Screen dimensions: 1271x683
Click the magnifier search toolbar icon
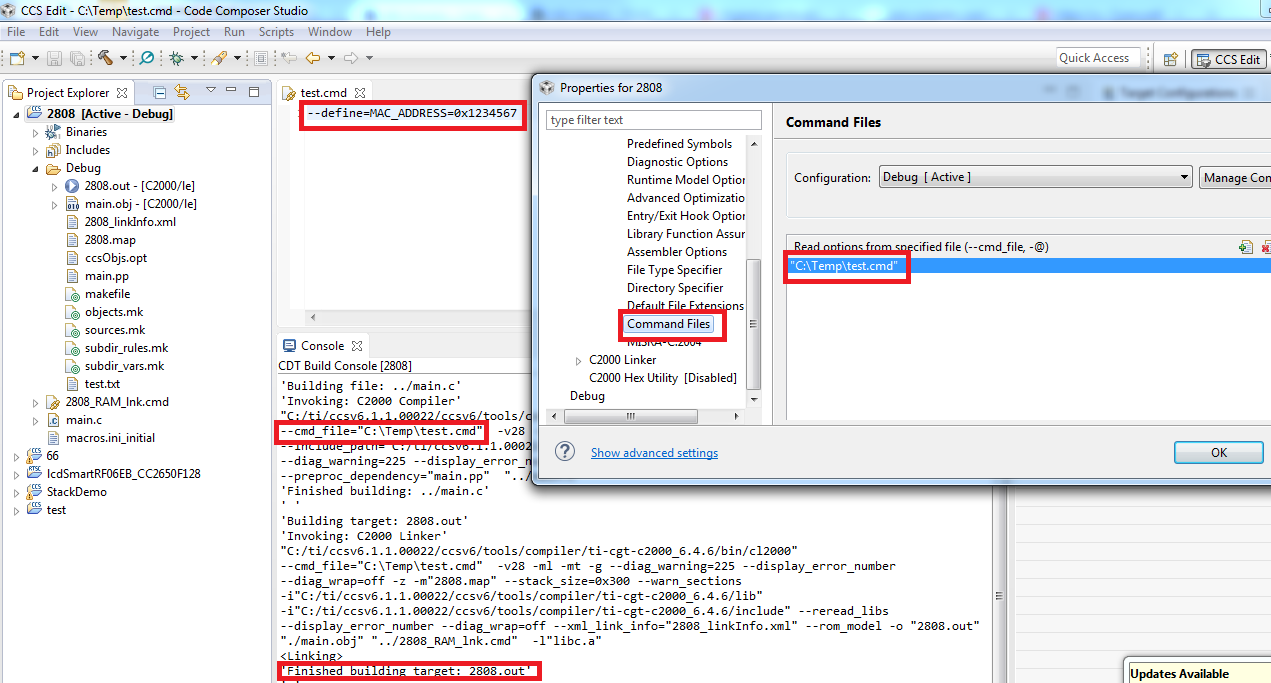147,58
